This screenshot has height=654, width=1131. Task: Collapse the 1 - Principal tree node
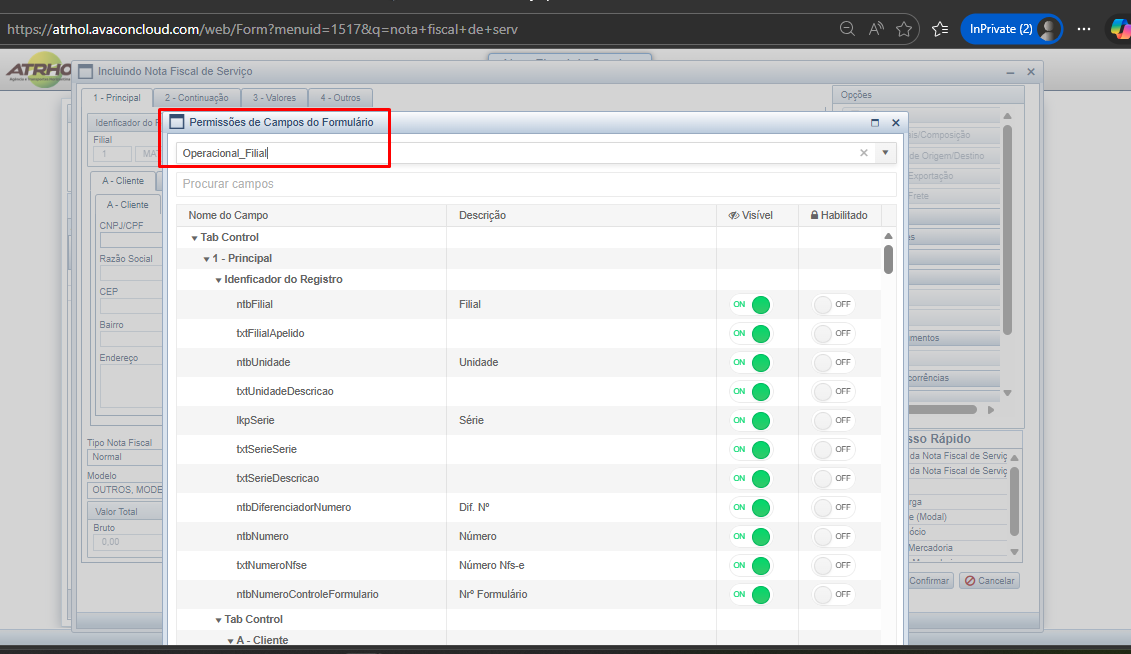click(x=206, y=259)
